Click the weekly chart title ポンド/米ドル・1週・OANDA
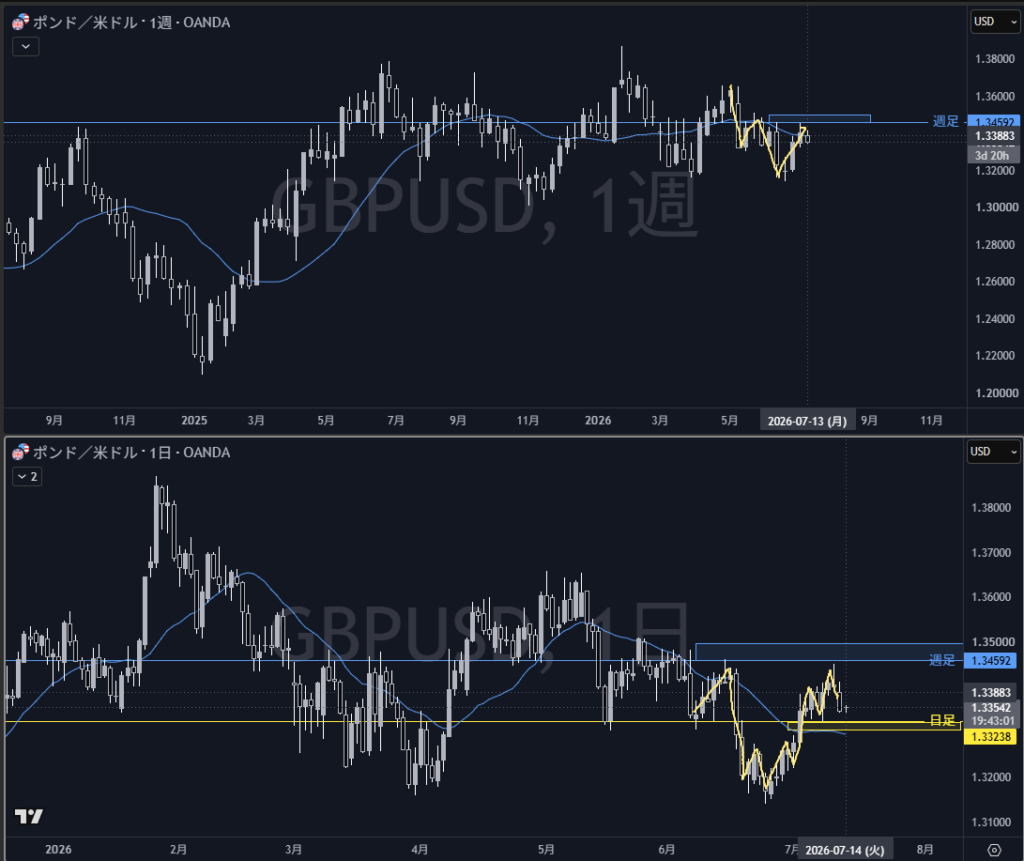This screenshot has width=1024, height=861. click(x=131, y=22)
